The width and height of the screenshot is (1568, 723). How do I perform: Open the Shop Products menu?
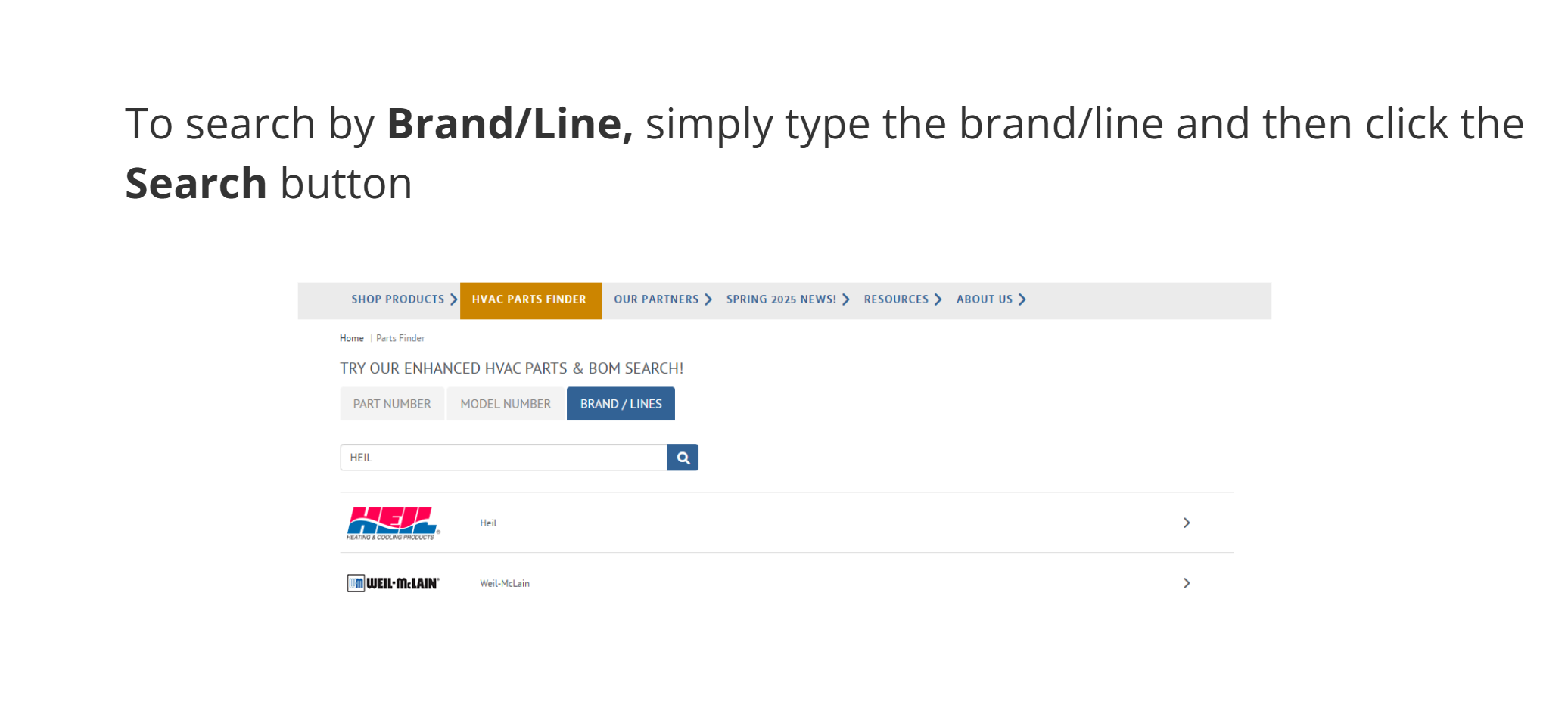[397, 299]
